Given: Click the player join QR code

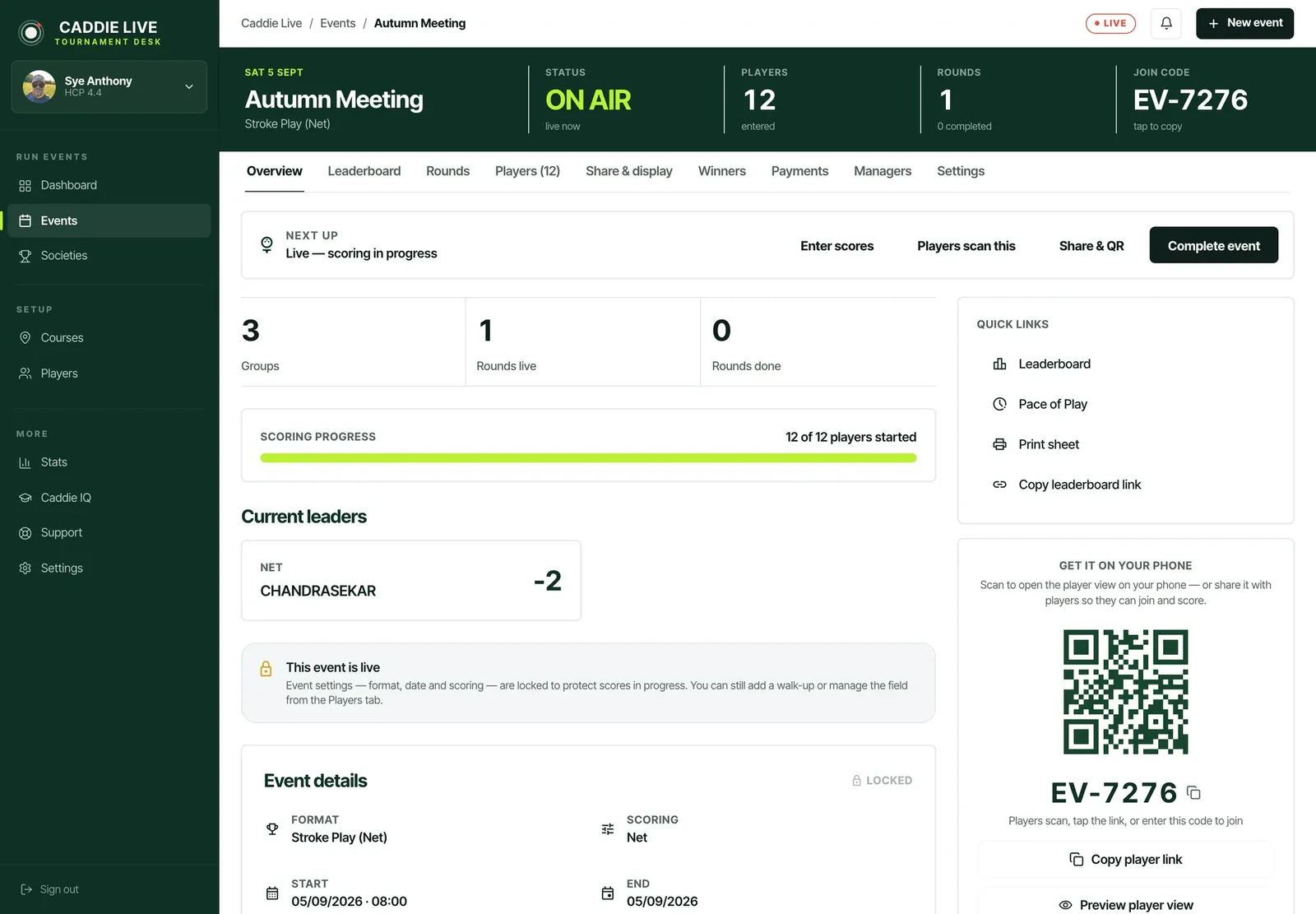Looking at the screenshot, I should (1126, 692).
